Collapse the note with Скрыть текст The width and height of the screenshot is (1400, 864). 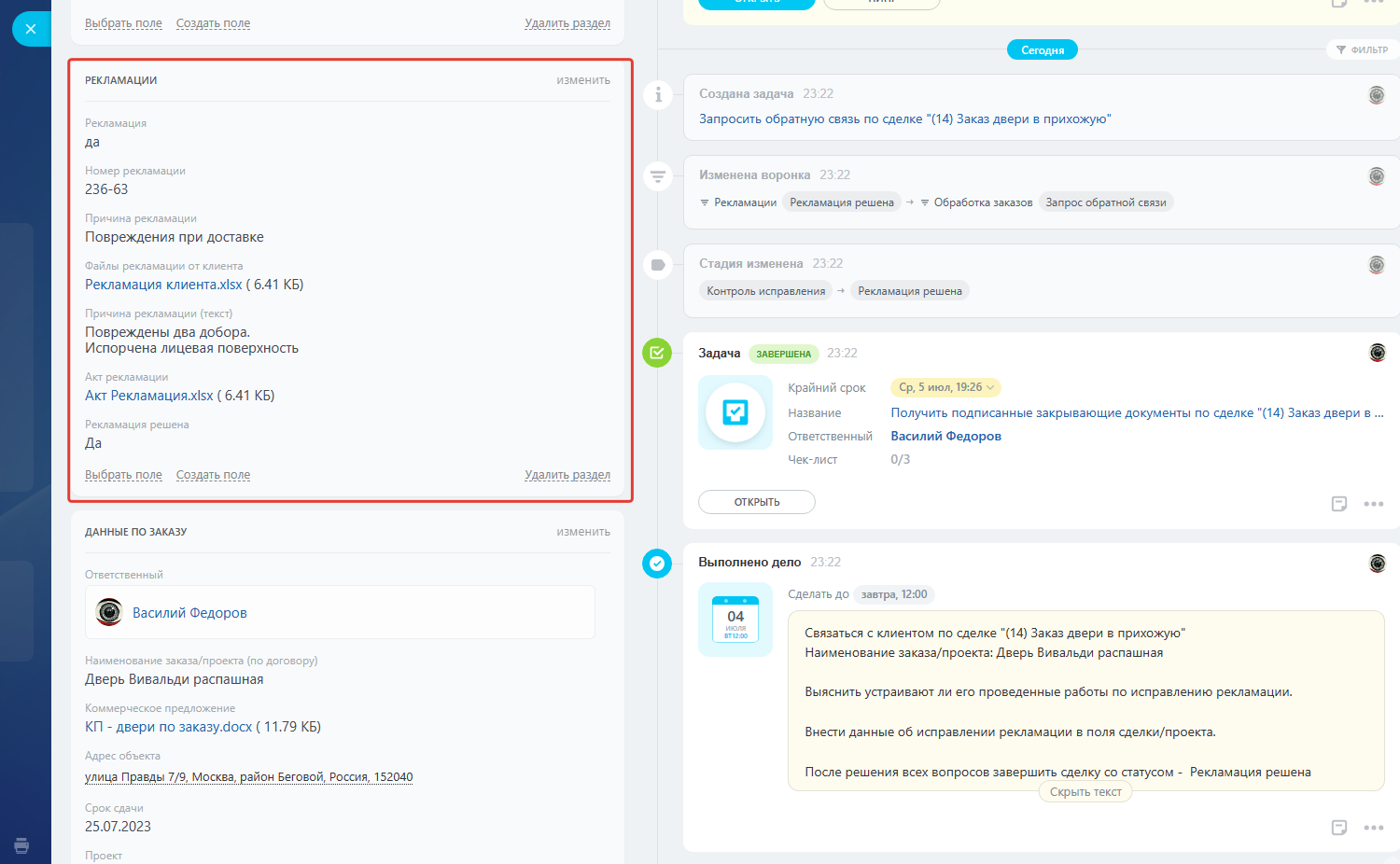pos(1085,792)
